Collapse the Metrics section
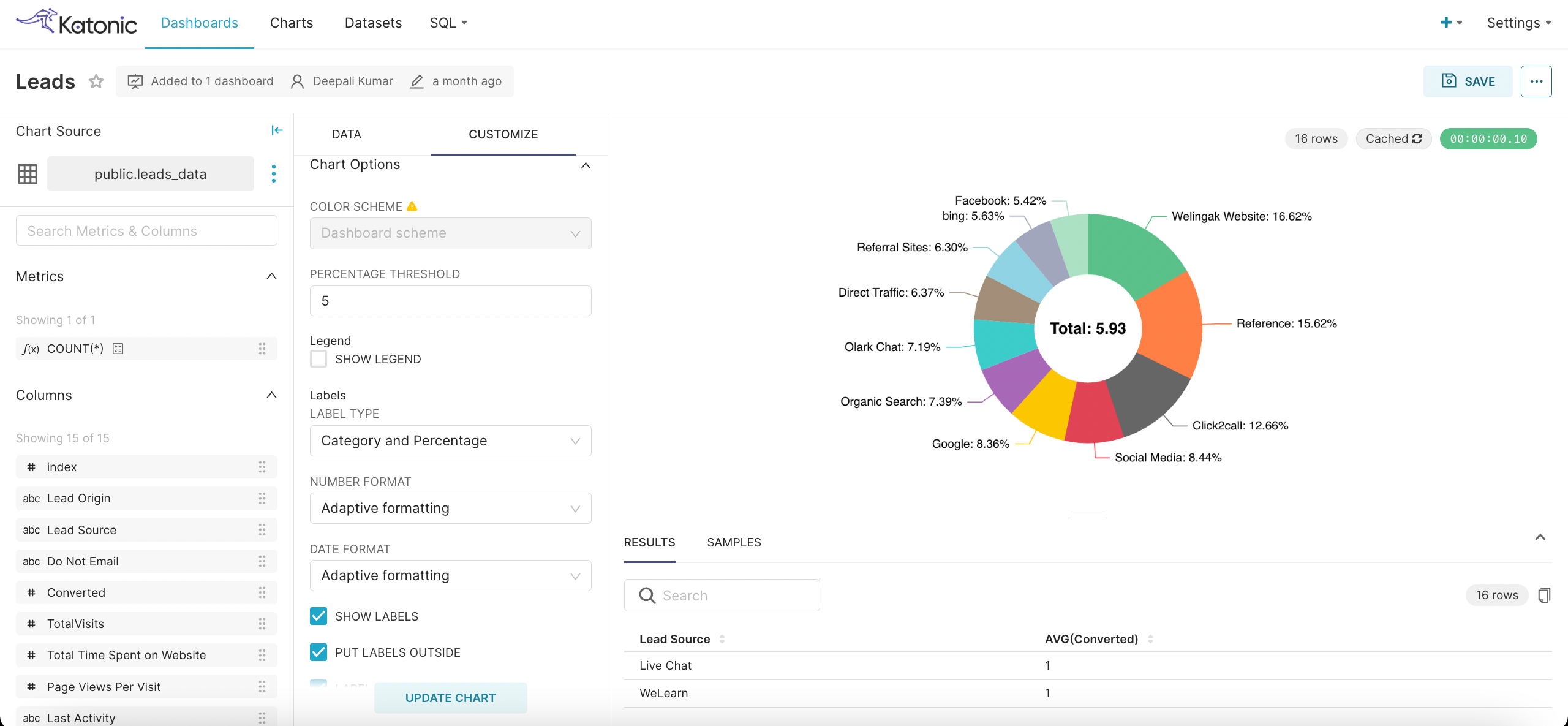This screenshot has width=1568, height=726. click(272, 276)
